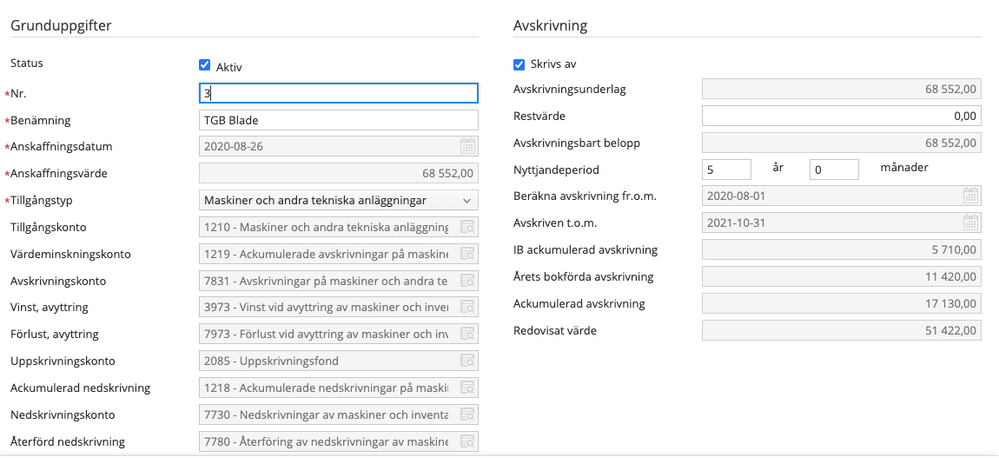The width and height of the screenshot is (999, 458).
Task: Open account lookup for Värdeminskningskonto
Action: pos(468,254)
